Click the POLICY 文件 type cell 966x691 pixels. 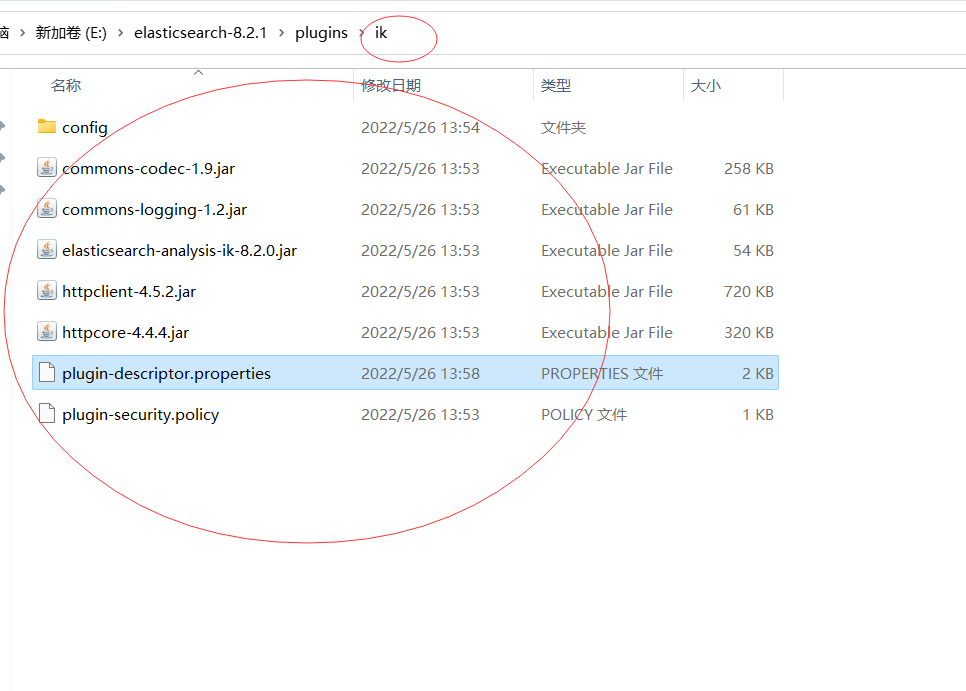pyautogui.click(x=584, y=414)
